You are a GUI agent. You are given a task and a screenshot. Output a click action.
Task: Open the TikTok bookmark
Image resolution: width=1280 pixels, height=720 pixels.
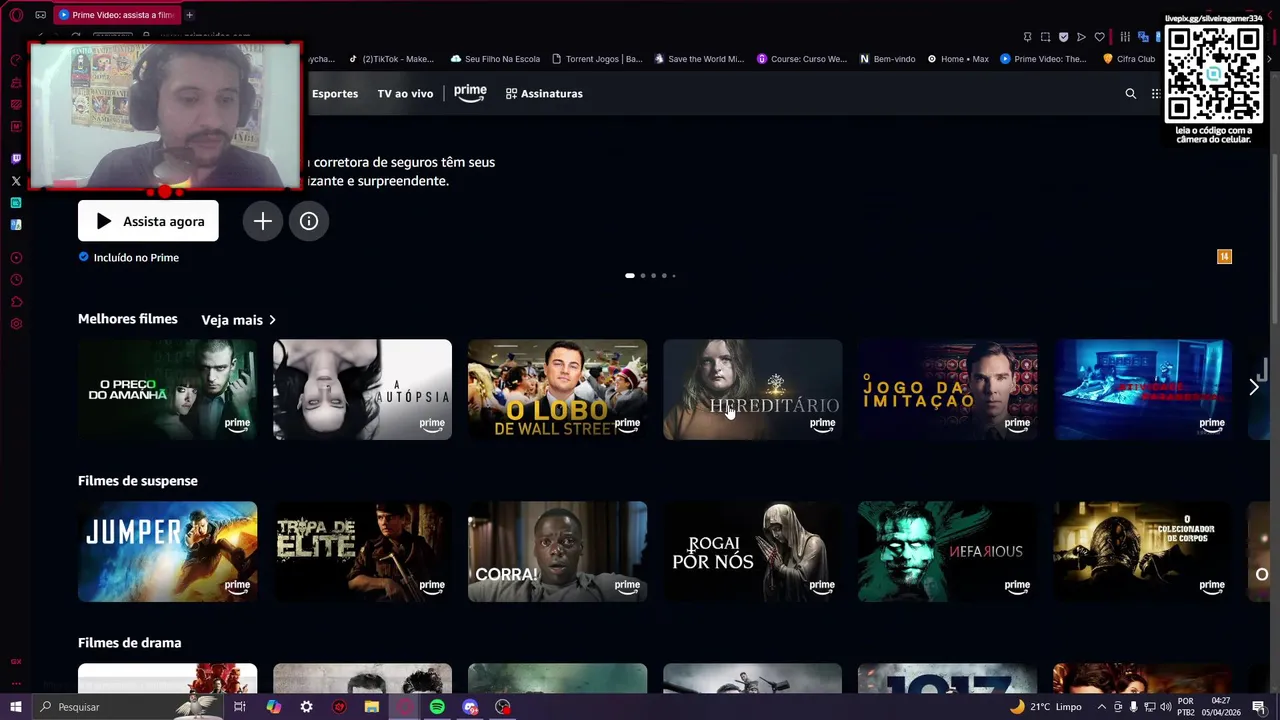point(391,59)
